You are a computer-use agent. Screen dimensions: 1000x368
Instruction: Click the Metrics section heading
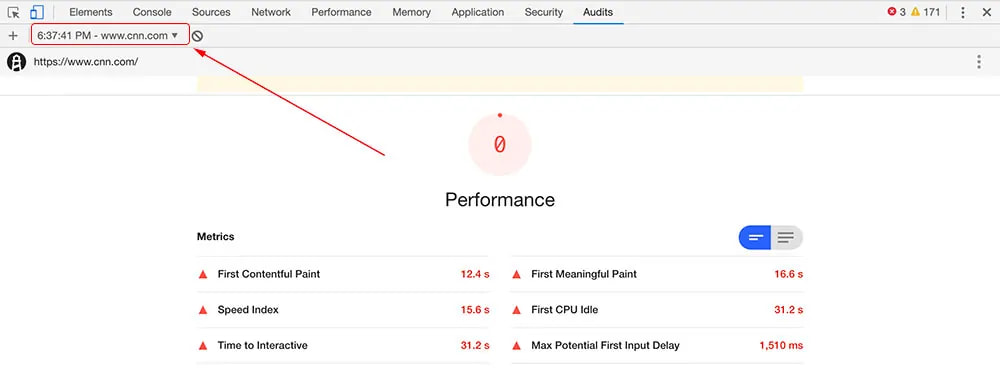pos(216,237)
